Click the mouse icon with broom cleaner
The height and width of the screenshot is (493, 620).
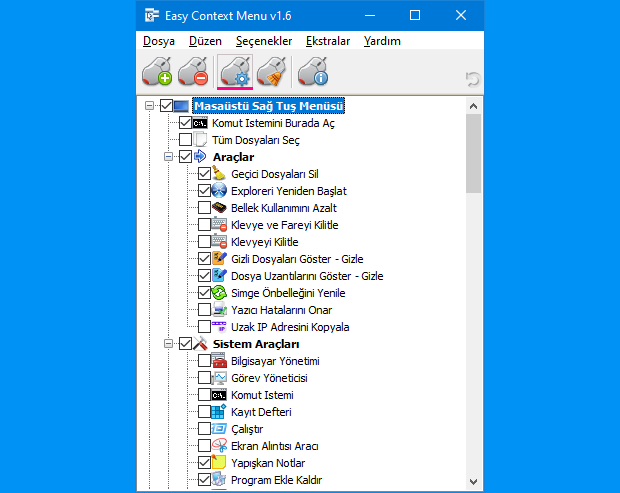coord(273,73)
